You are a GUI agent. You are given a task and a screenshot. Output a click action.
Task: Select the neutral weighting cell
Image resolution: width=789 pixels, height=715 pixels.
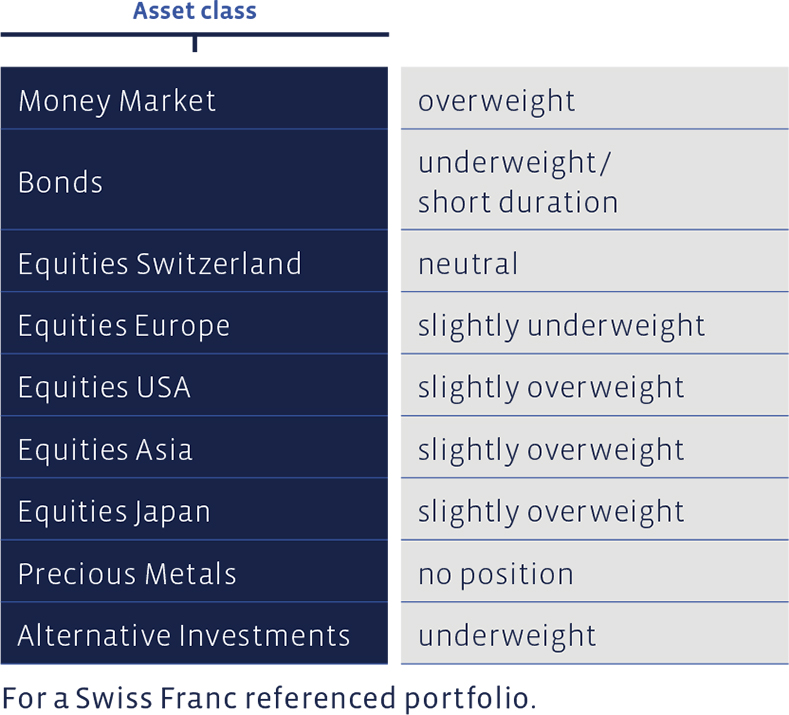595,261
